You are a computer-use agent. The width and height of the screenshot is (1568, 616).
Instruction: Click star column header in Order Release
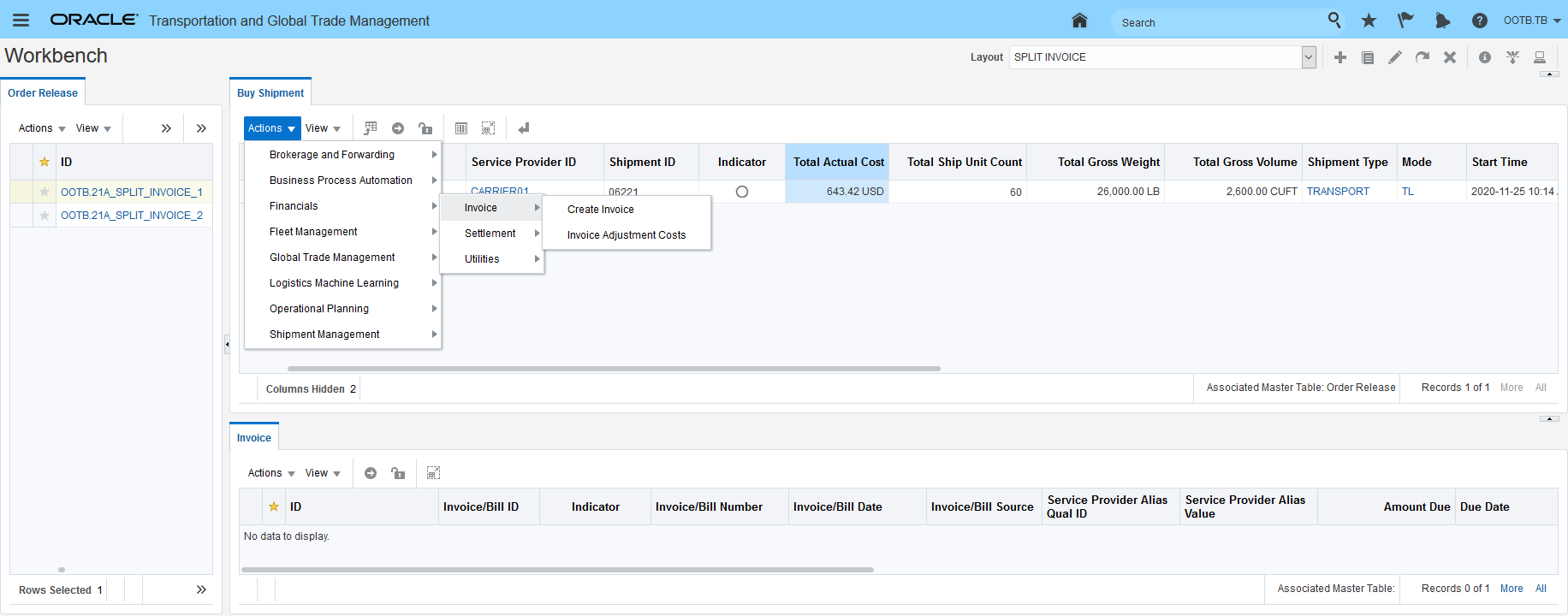pos(45,162)
